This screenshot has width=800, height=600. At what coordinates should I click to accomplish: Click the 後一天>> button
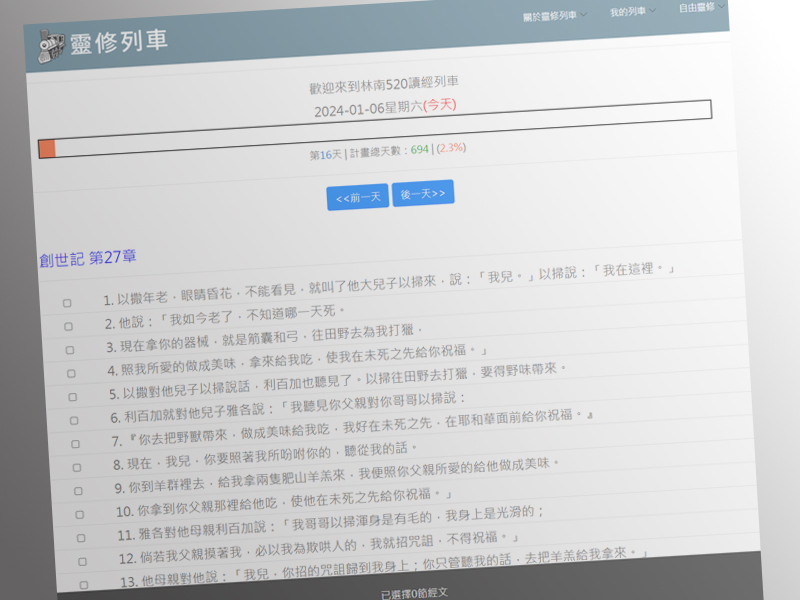pyautogui.click(x=421, y=193)
